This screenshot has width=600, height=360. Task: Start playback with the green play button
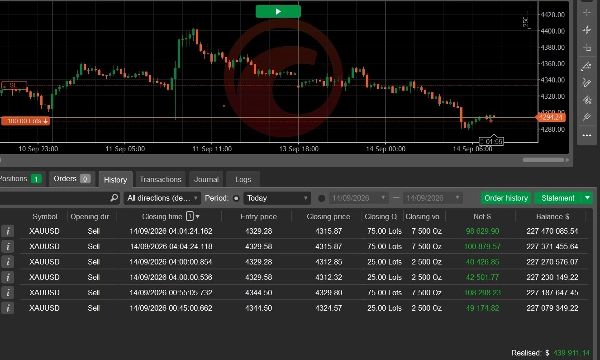point(278,11)
